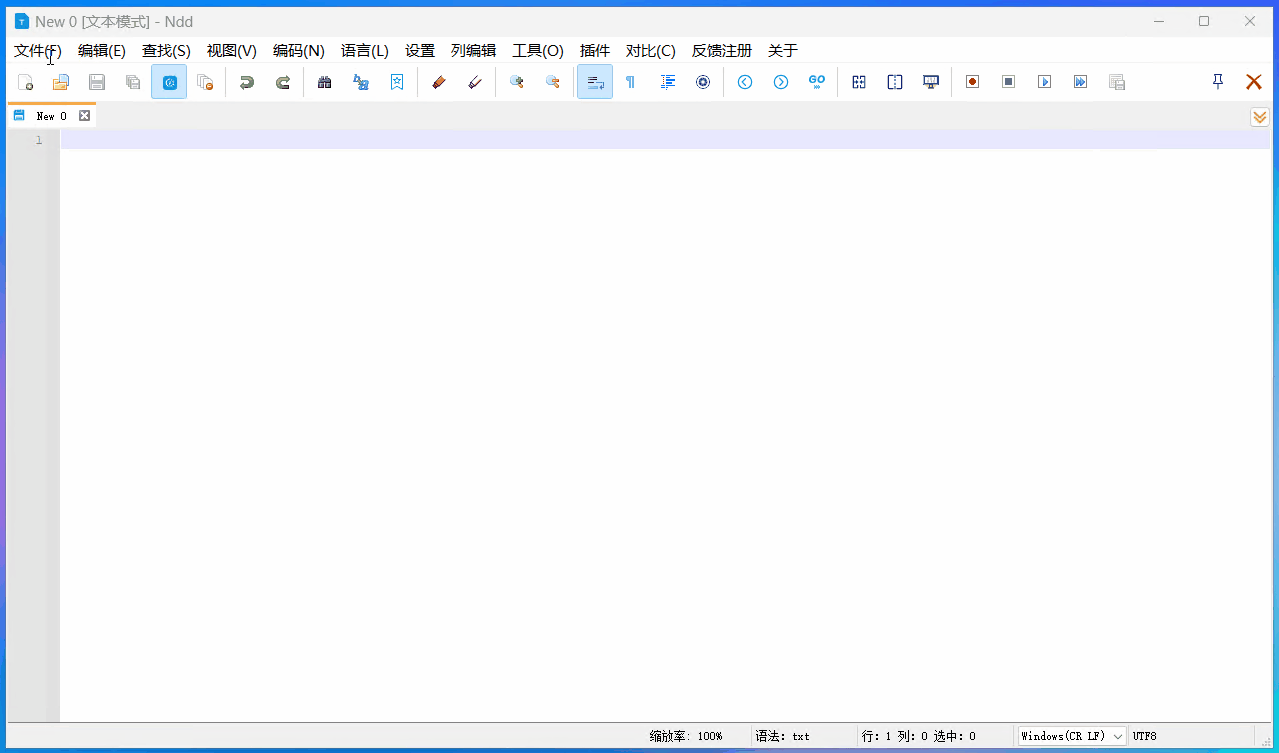This screenshot has width=1279, height=753.
Task: Open the 查找(S) menu
Action: 166,51
